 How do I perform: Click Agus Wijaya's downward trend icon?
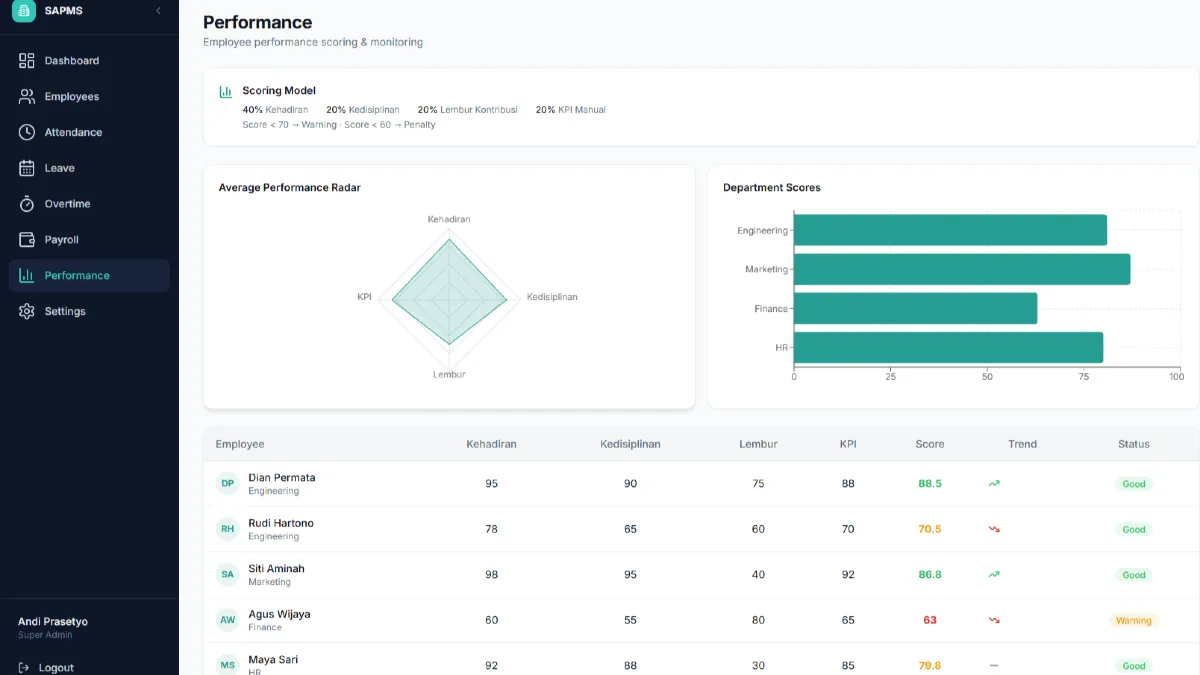pos(994,620)
